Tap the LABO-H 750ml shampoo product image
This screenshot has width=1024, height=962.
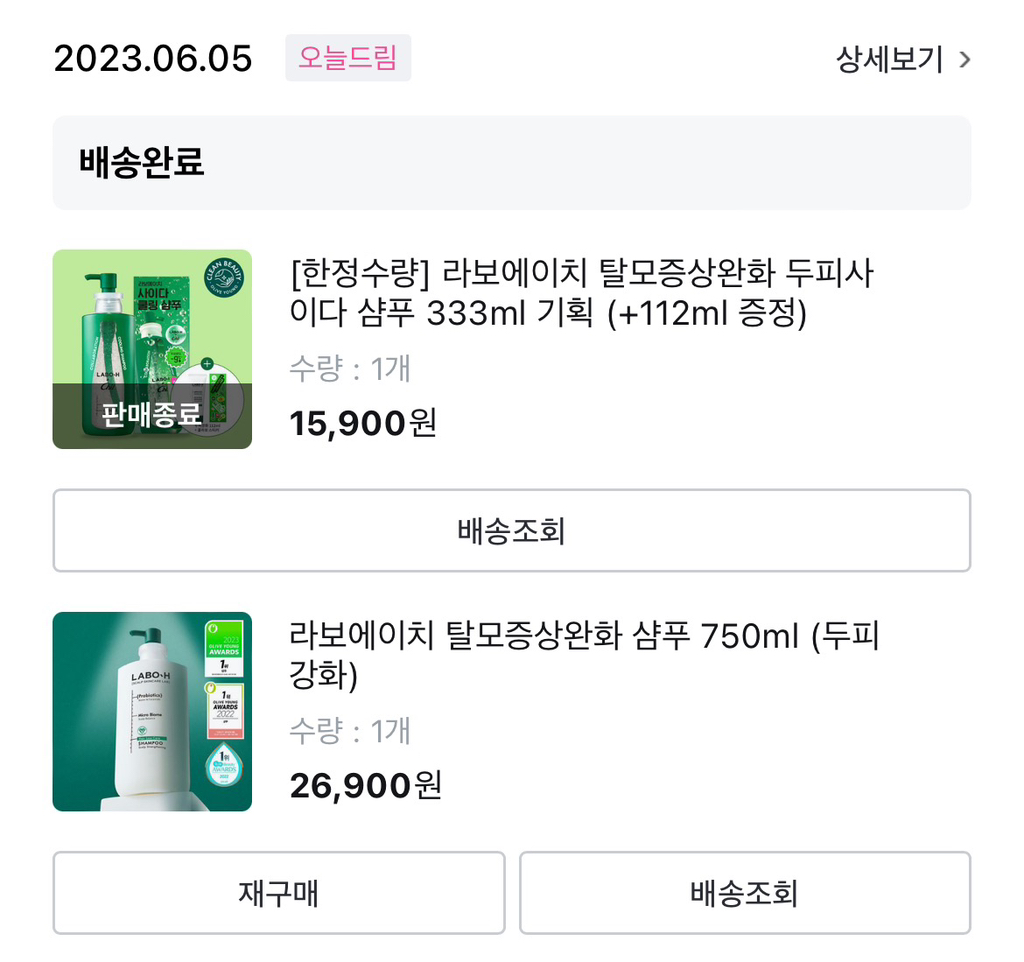151,712
